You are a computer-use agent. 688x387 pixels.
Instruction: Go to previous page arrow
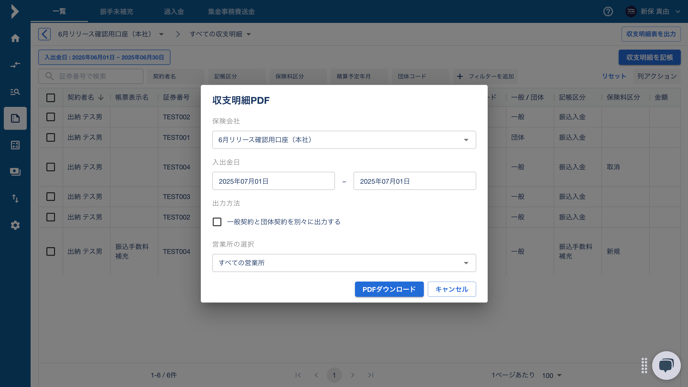(316, 375)
